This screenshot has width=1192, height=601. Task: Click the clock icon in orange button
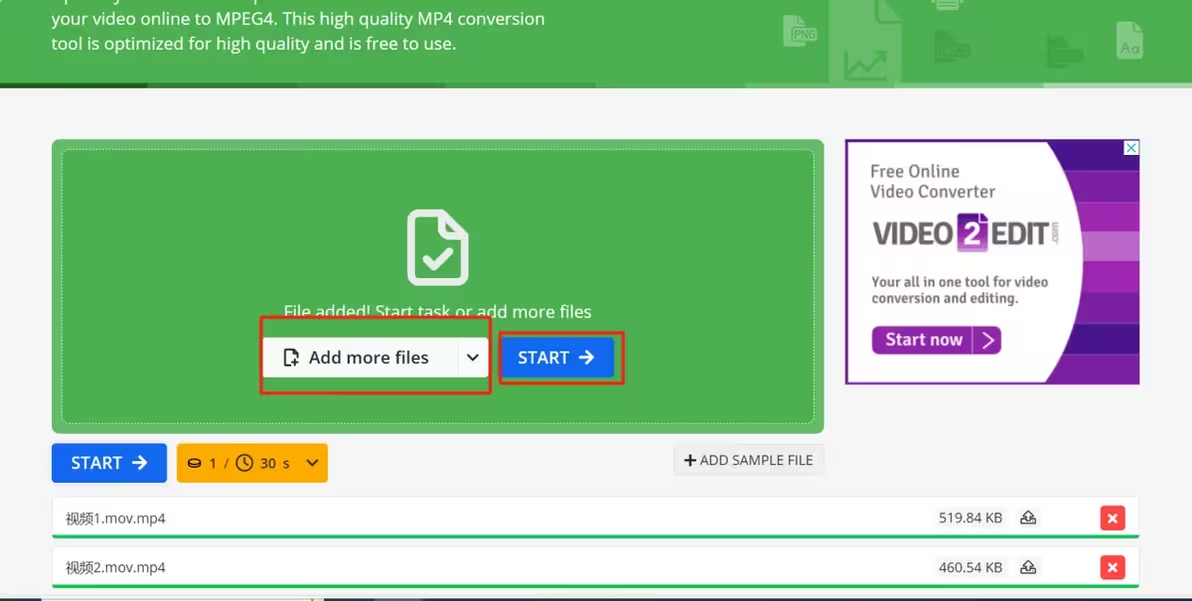coord(244,463)
